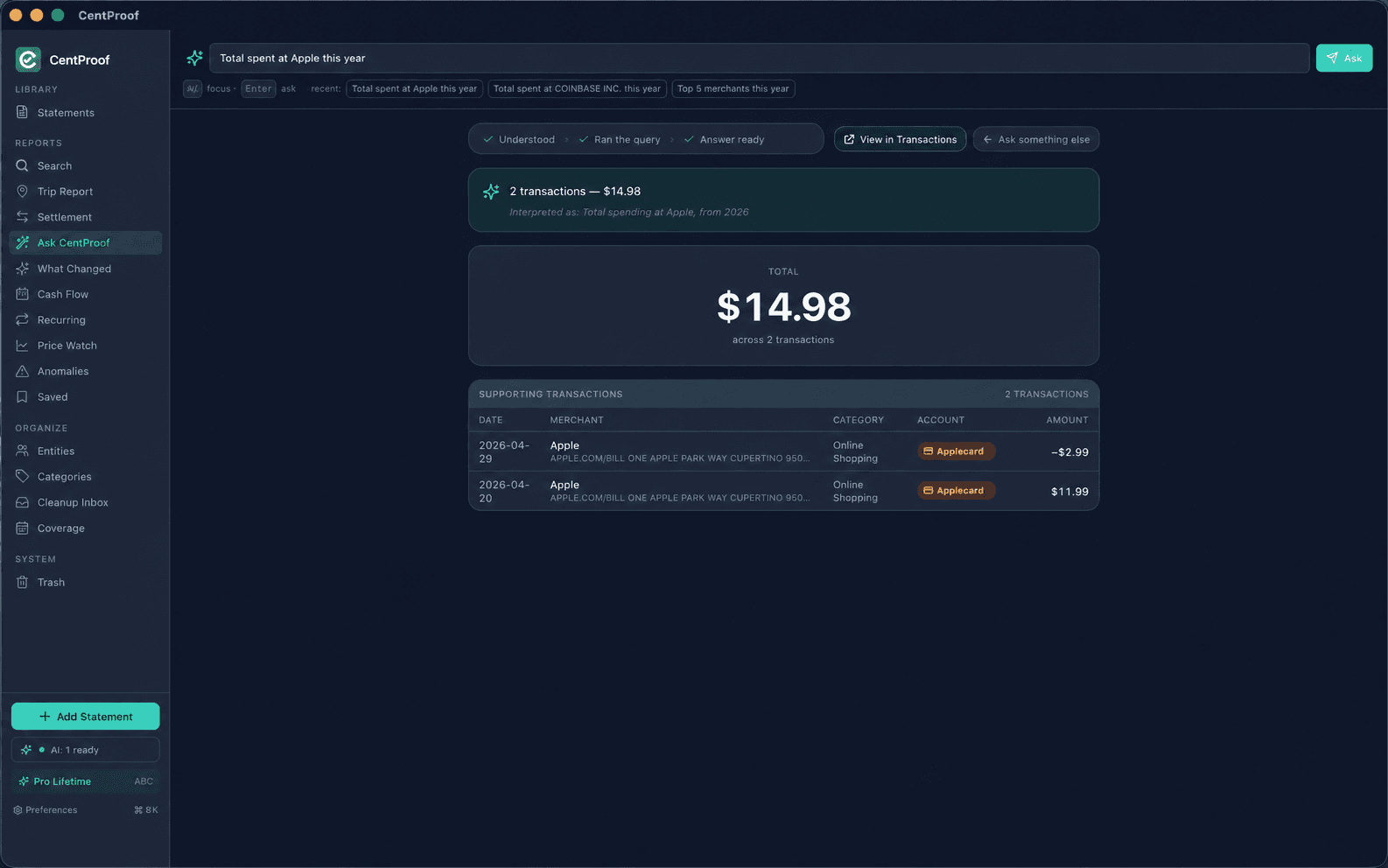Image resolution: width=1388 pixels, height=868 pixels.
Task: Click the Understood step
Action: [x=519, y=139]
